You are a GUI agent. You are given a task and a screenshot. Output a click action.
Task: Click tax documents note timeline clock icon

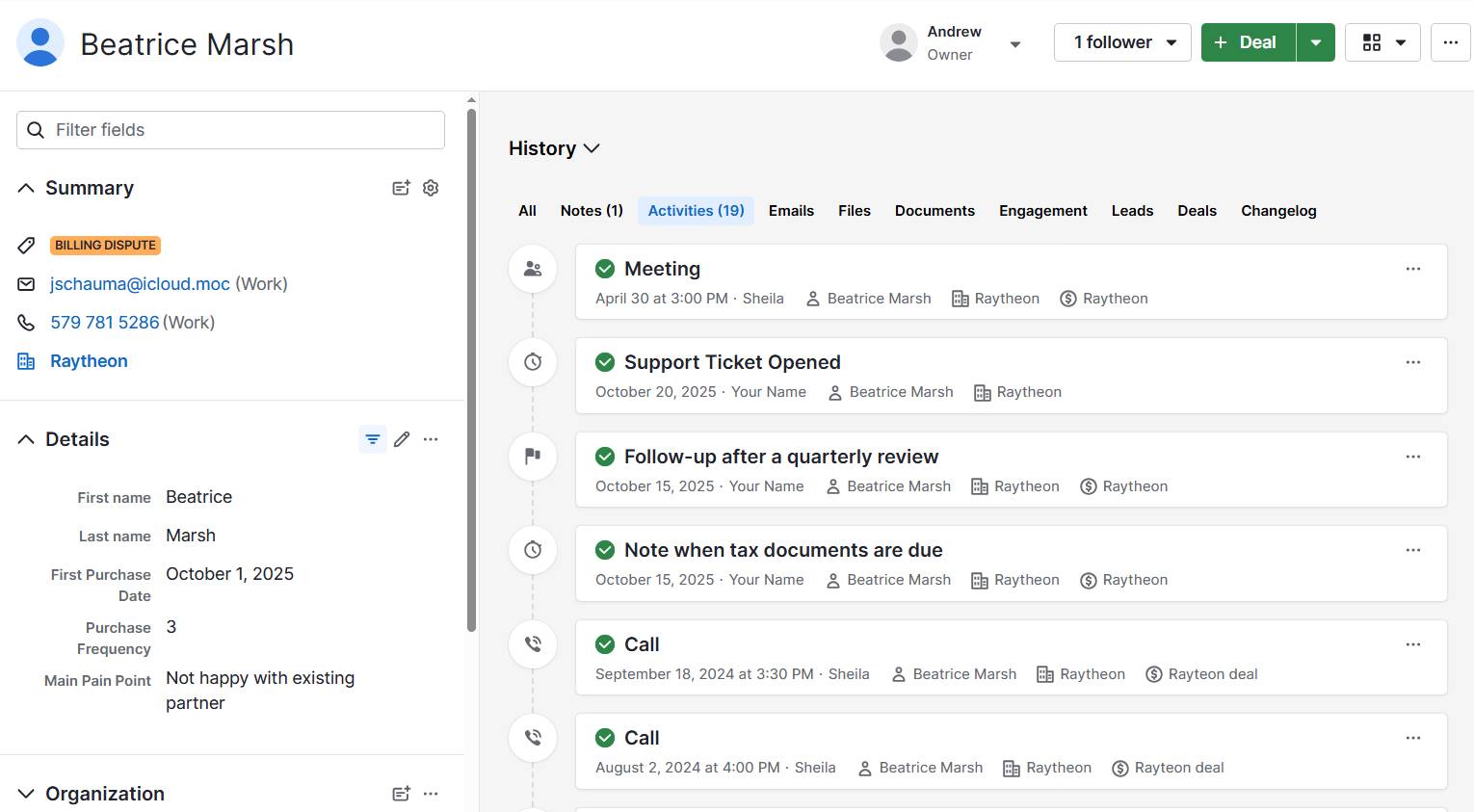point(533,550)
